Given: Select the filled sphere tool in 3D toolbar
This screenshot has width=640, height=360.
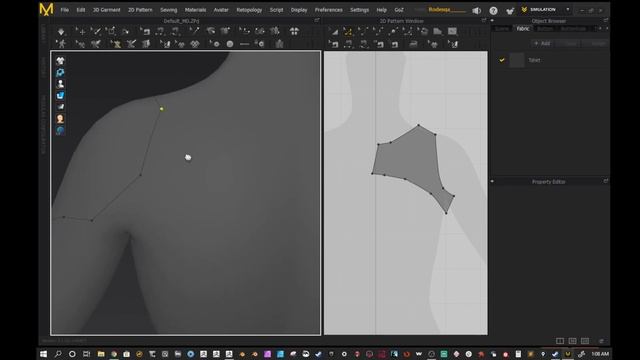Looking at the screenshot, I should (230, 44).
